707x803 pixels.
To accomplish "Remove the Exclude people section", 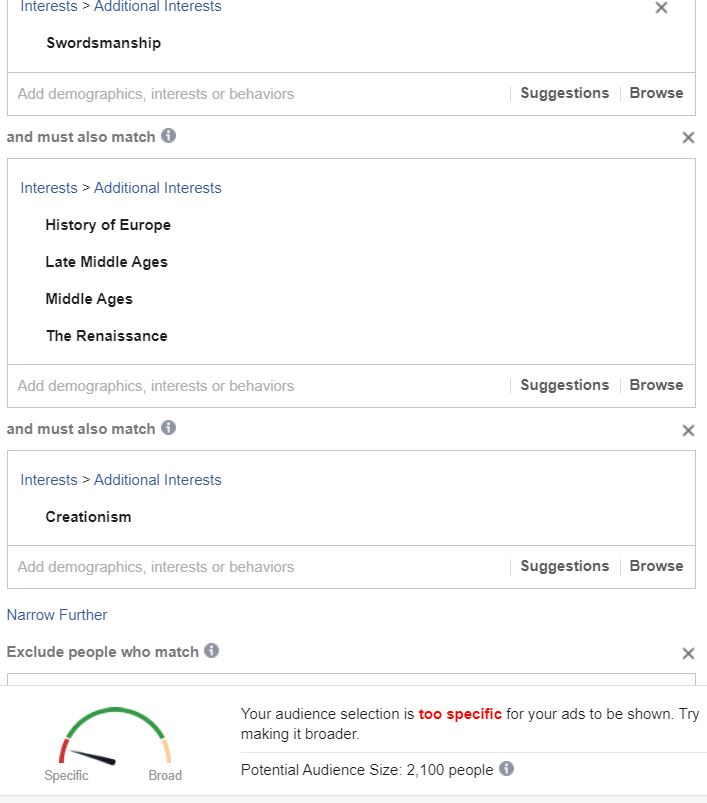I will click(x=688, y=653).
